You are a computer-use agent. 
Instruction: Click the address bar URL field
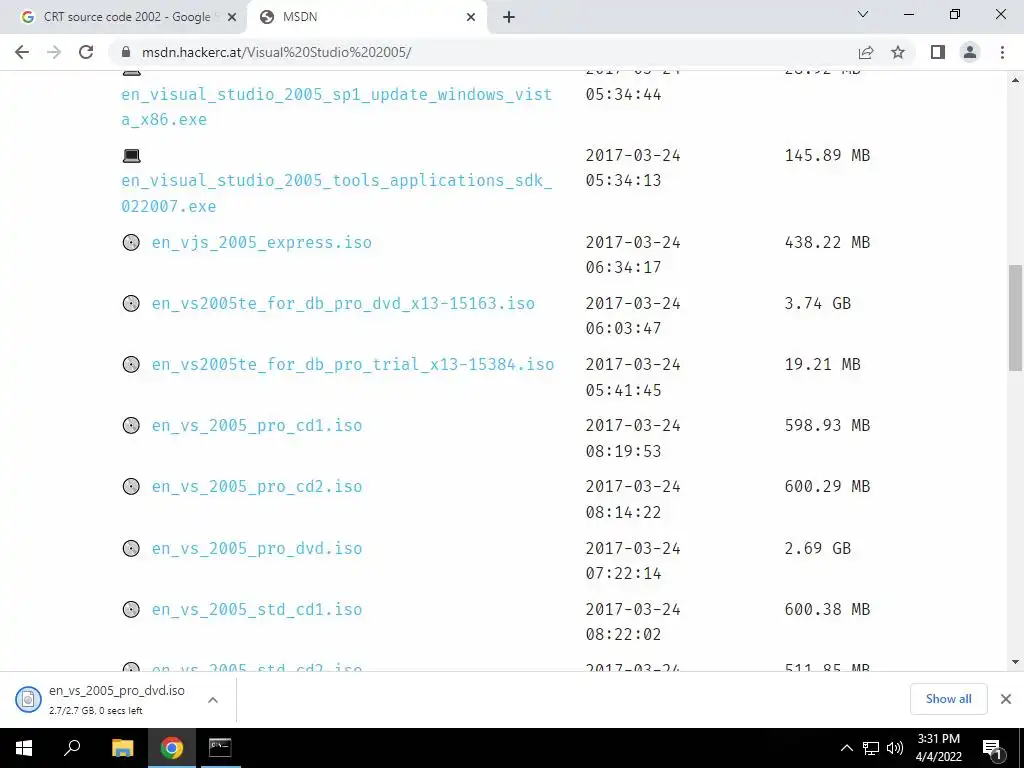point(483,52)
